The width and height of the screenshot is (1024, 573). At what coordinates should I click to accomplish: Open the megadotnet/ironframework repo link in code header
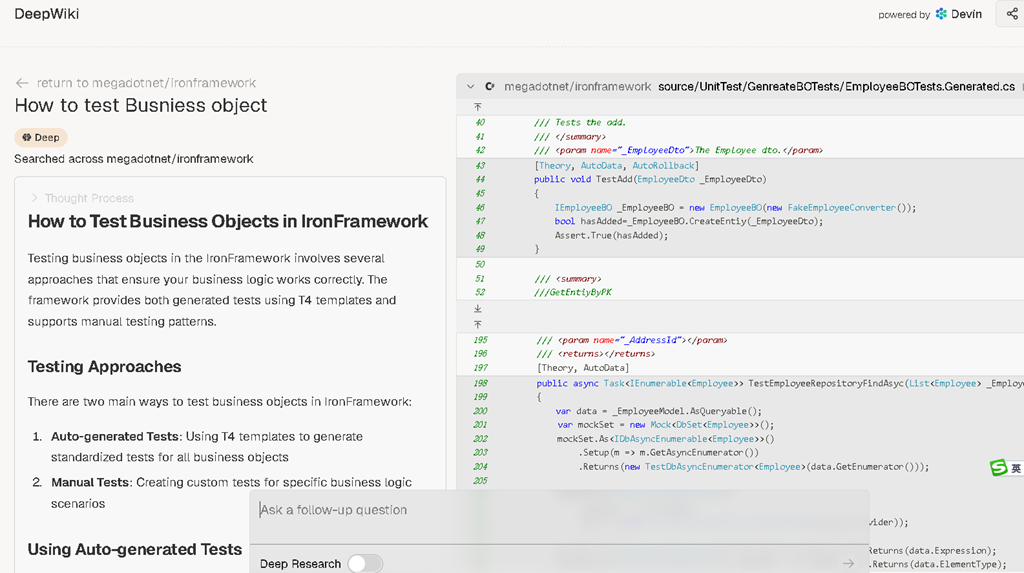[577, 86]
